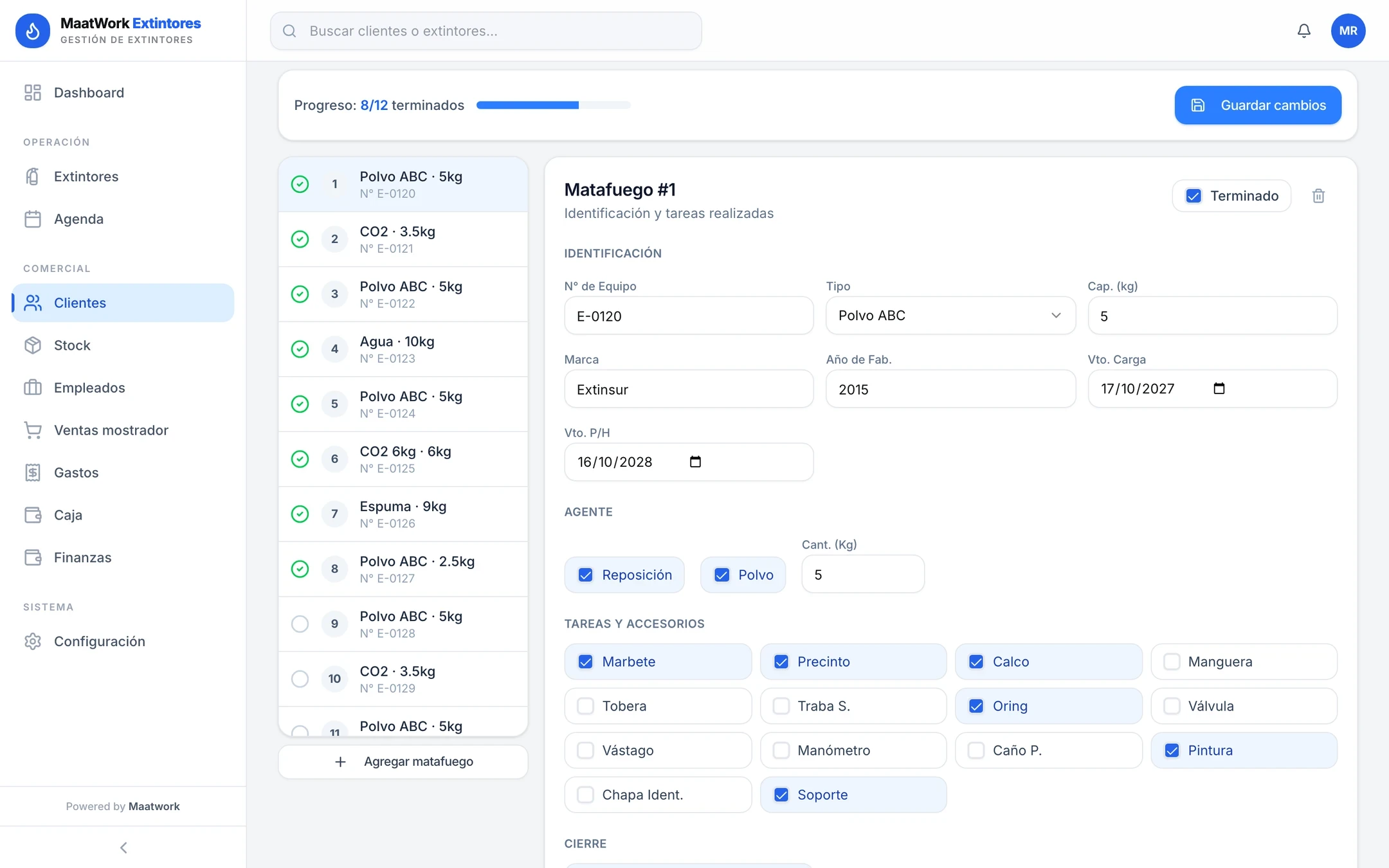The width and height of the screenshot is (1389, 868).
Task: Click the empty status circle for E-0128
Action: 300,624
